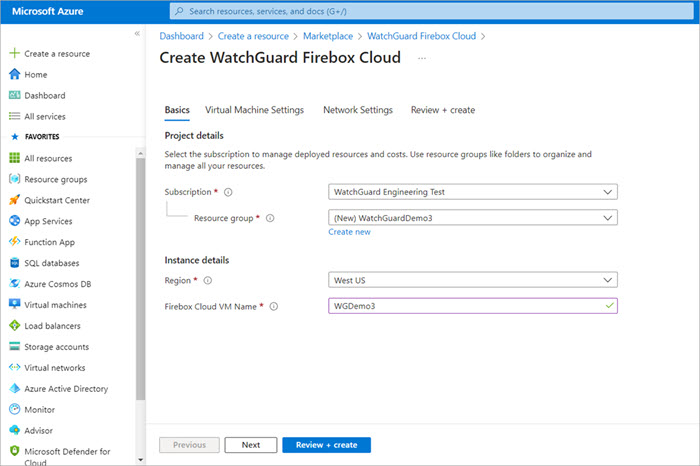
Task: Click WatchGuard Firebox Cloud breadcrumb
Action: (x=421, y=36)
